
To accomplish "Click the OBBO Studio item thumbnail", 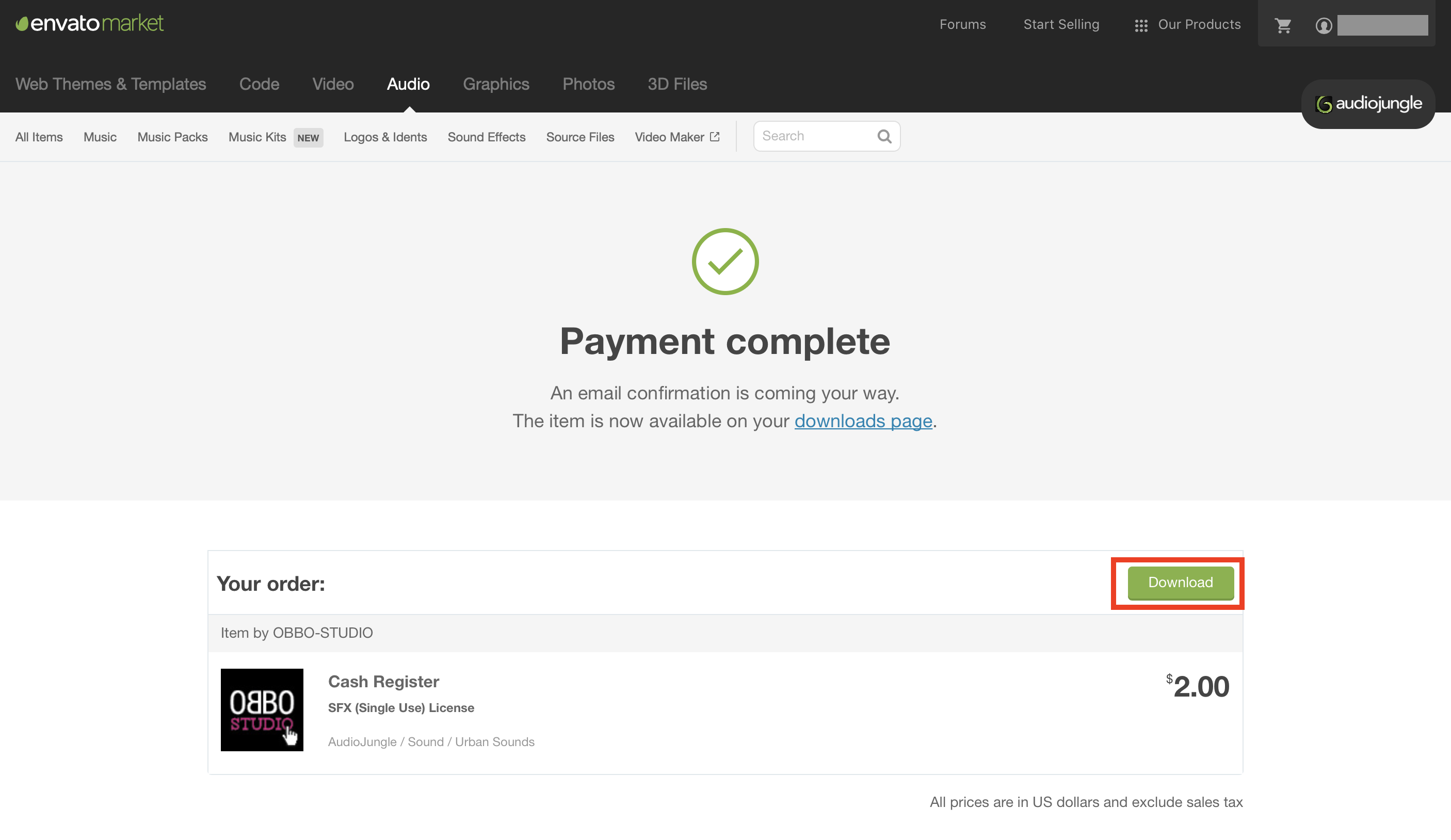I will click(x=262, y=709).
